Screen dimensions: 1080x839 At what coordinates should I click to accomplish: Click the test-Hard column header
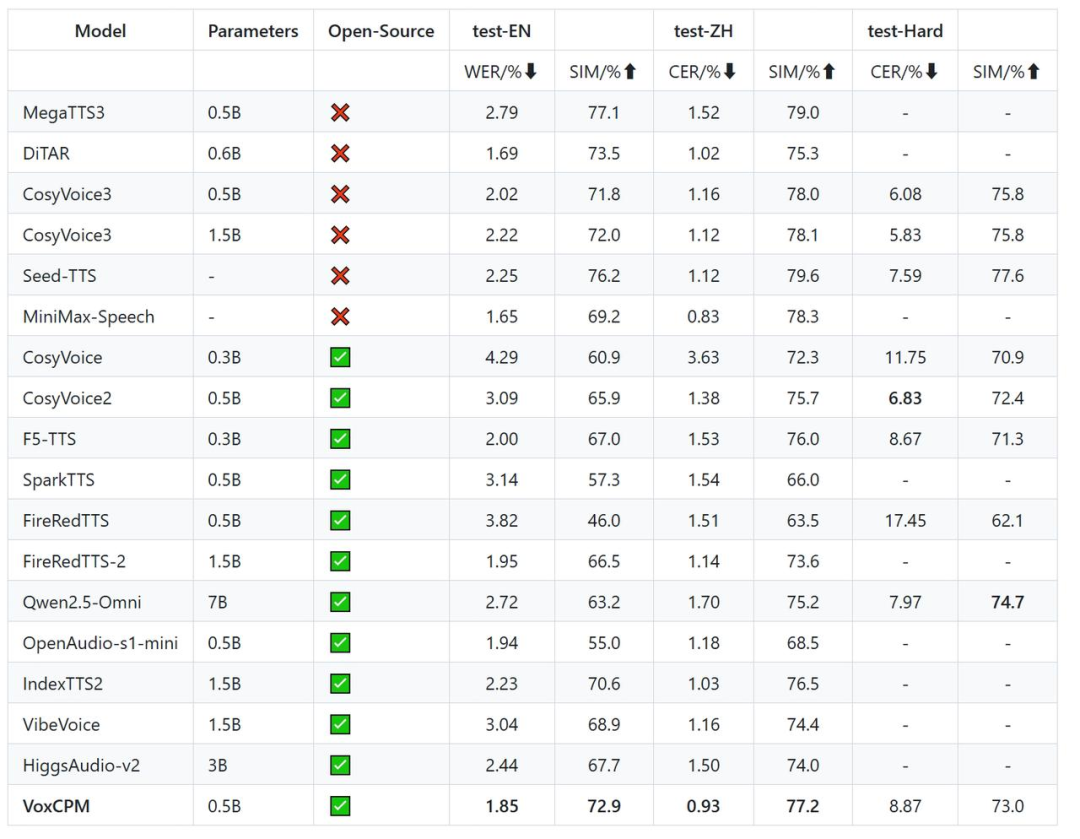coord(904,31)
